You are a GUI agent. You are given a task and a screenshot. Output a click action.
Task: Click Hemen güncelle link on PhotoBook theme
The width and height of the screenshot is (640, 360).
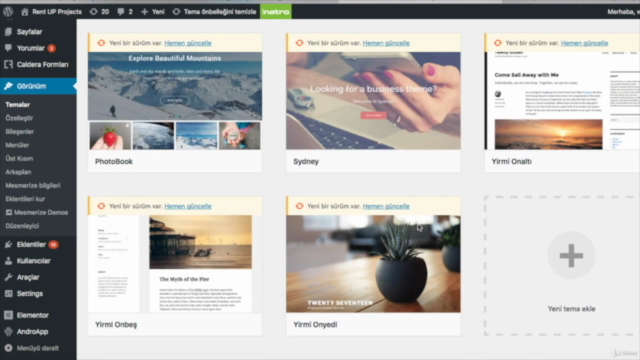tap(188, 43)
